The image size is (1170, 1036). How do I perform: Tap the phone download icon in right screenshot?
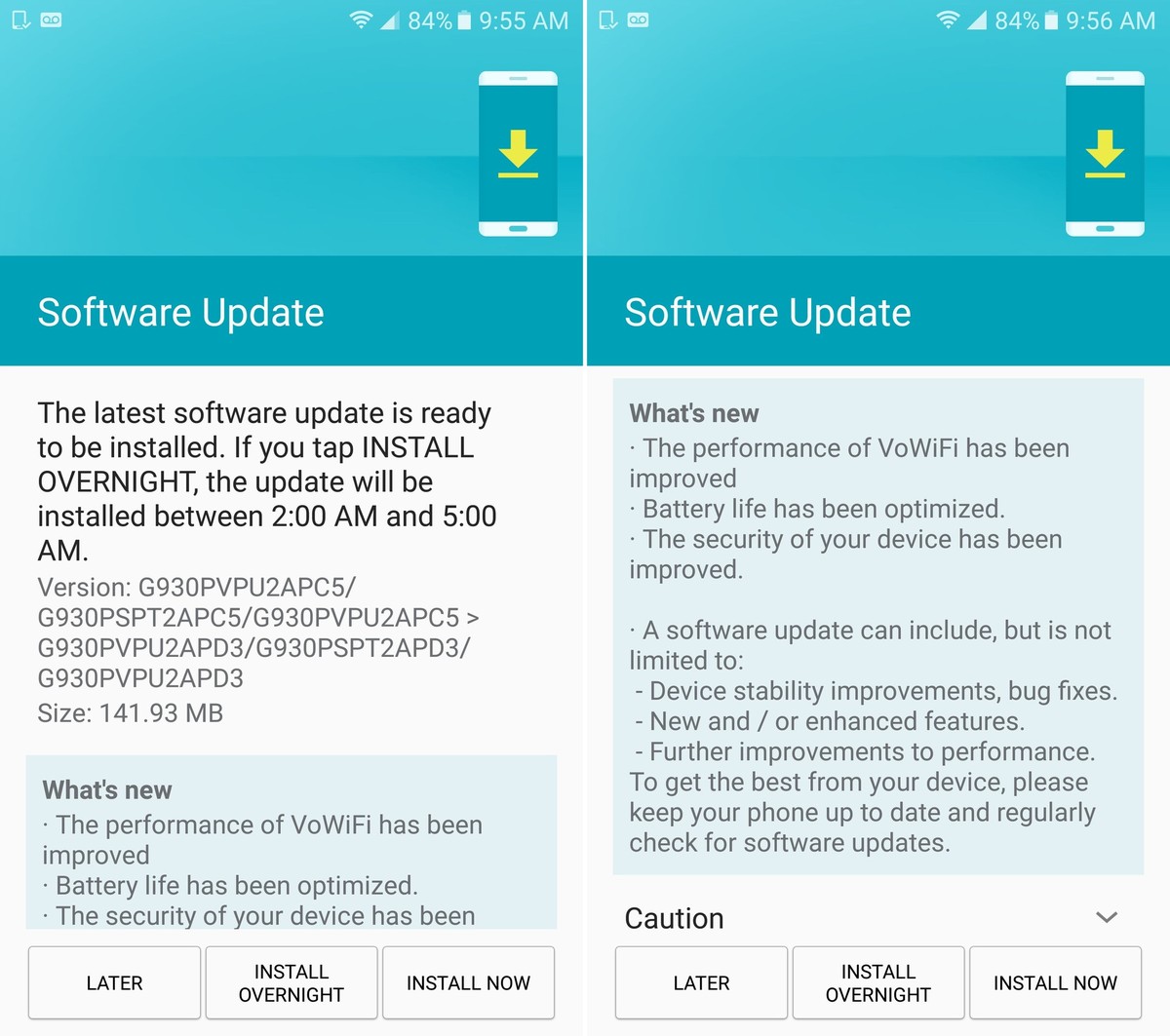1105,154
